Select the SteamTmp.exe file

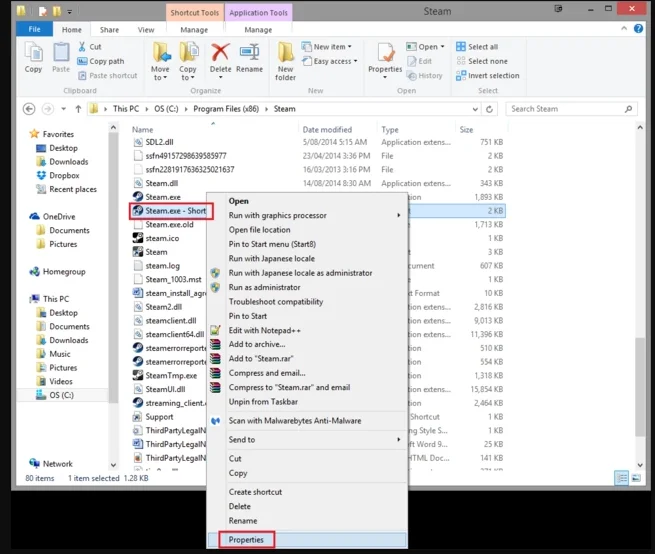(171, 376)
